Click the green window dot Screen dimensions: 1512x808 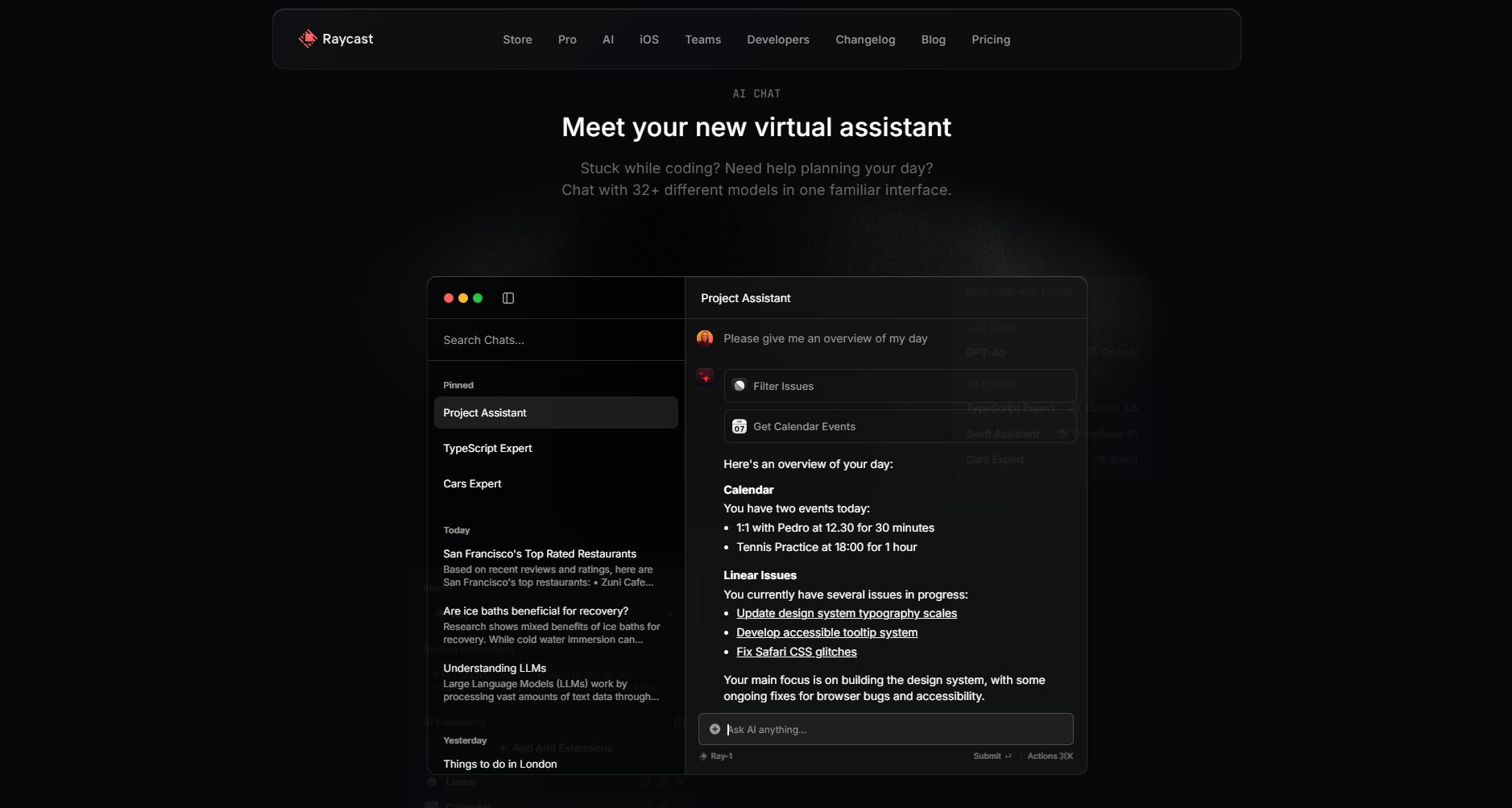478,298
